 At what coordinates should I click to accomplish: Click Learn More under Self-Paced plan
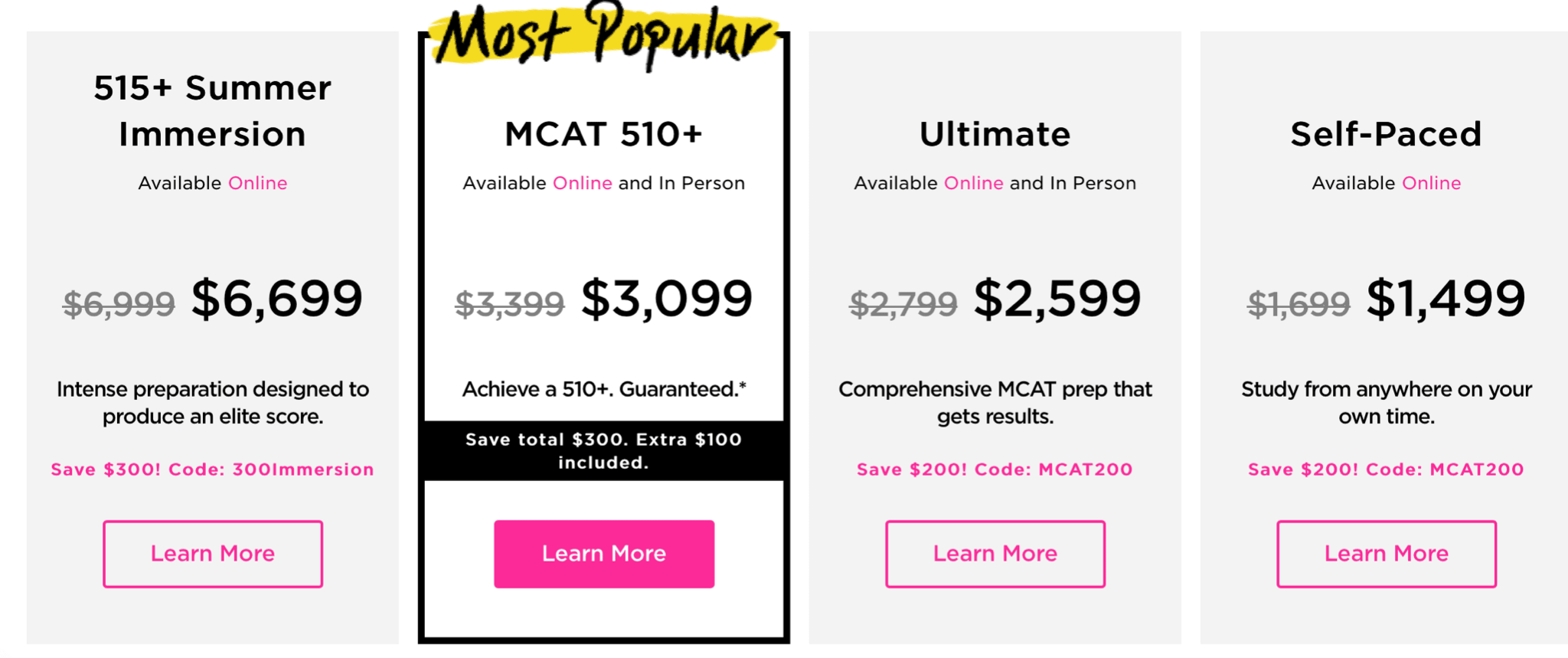(x=1387, y=554)
